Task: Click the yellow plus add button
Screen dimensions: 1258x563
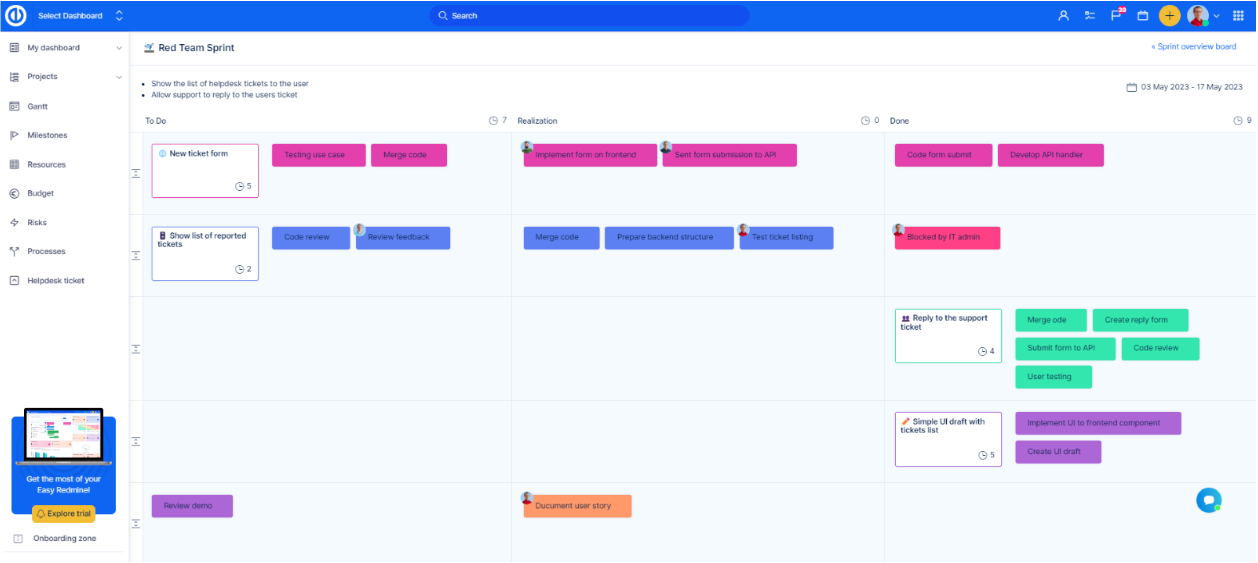Action: pyautogui.click(x=1169, y=16)
